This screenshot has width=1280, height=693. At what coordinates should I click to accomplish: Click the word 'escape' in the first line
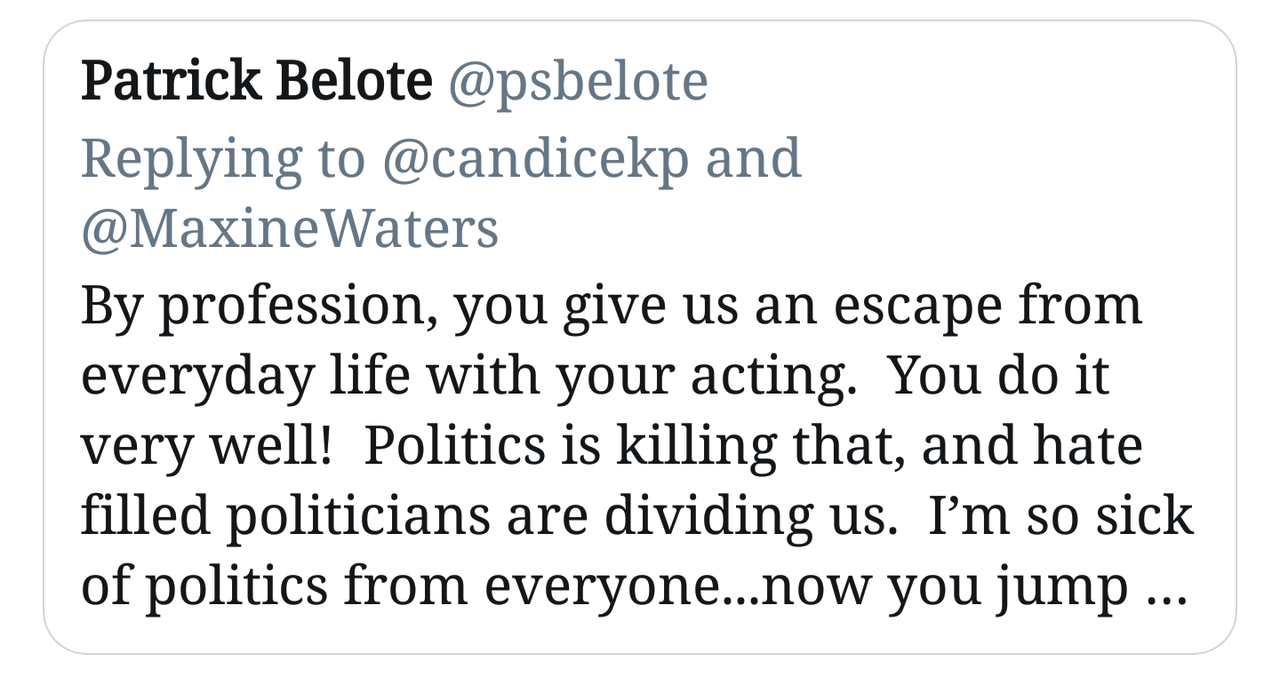pos(898,305)
